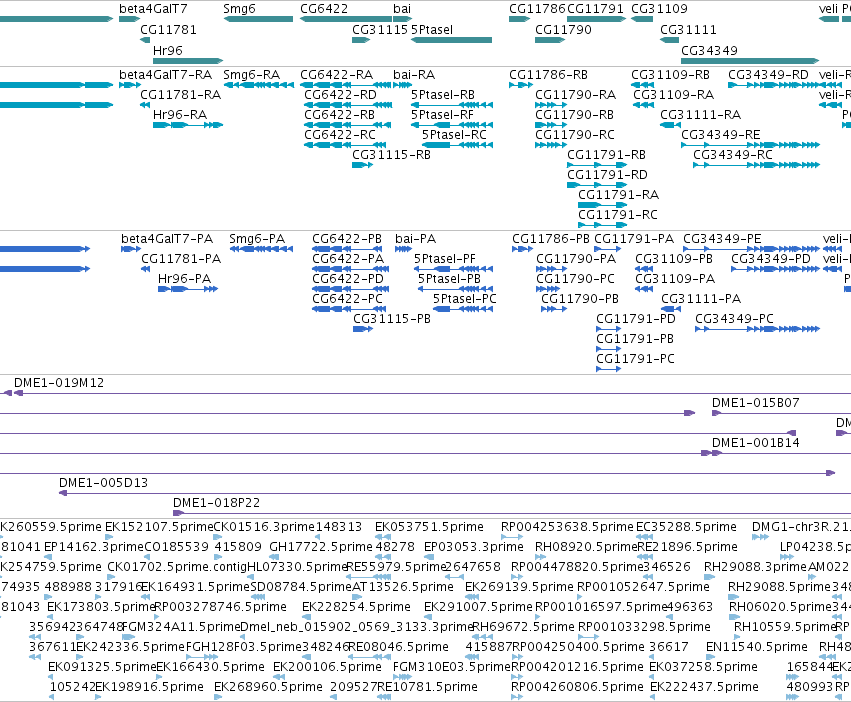
Task: Click the CG11786-RB transcript label
Action: [548, 75]
